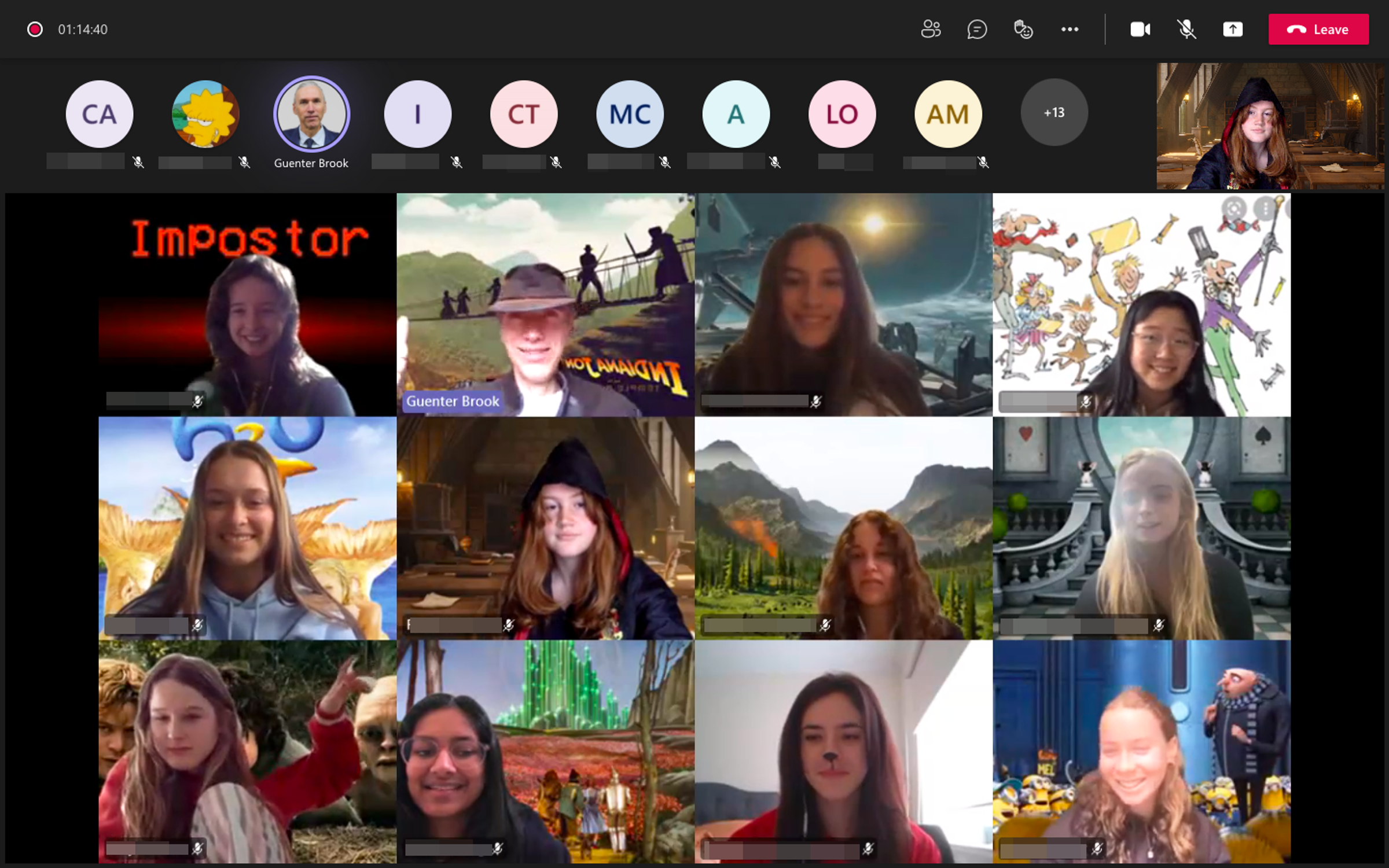Screen dimensions: 1389x868
Task: Click muted mic icon on Gollum tile
Action: [x=197, y=848]
